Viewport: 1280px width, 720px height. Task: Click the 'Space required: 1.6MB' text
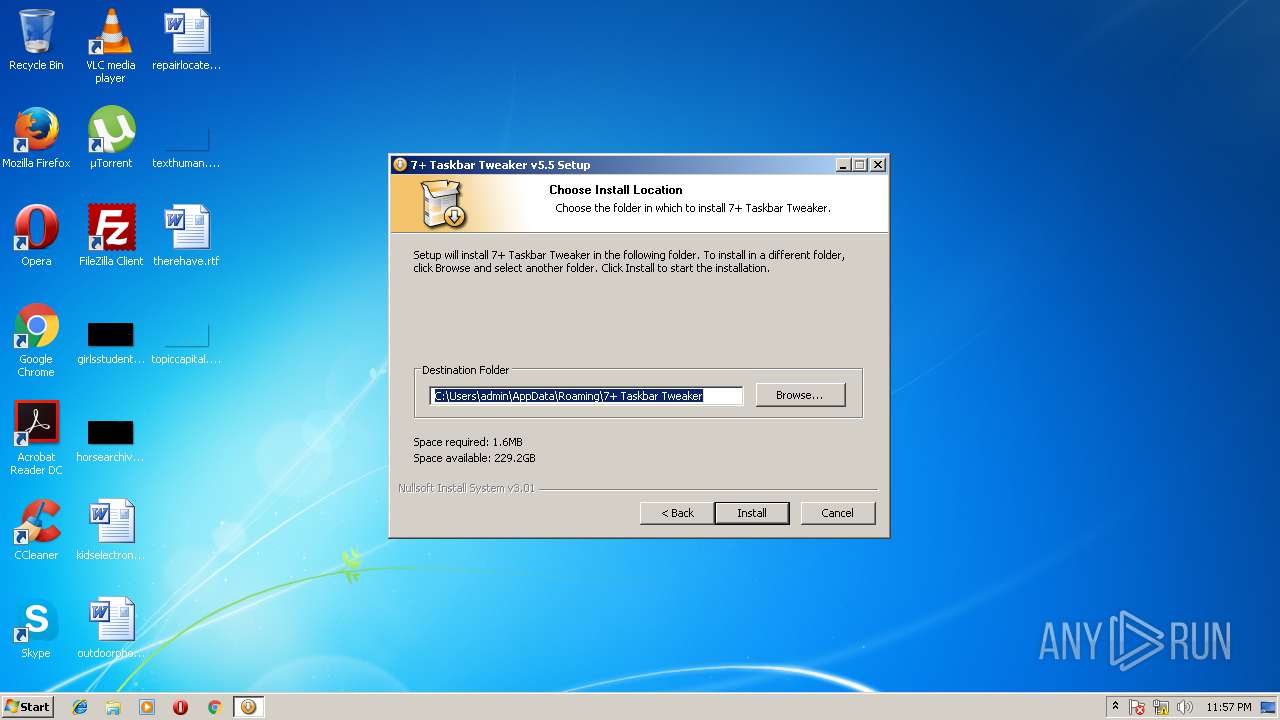[x=468, y=442]
